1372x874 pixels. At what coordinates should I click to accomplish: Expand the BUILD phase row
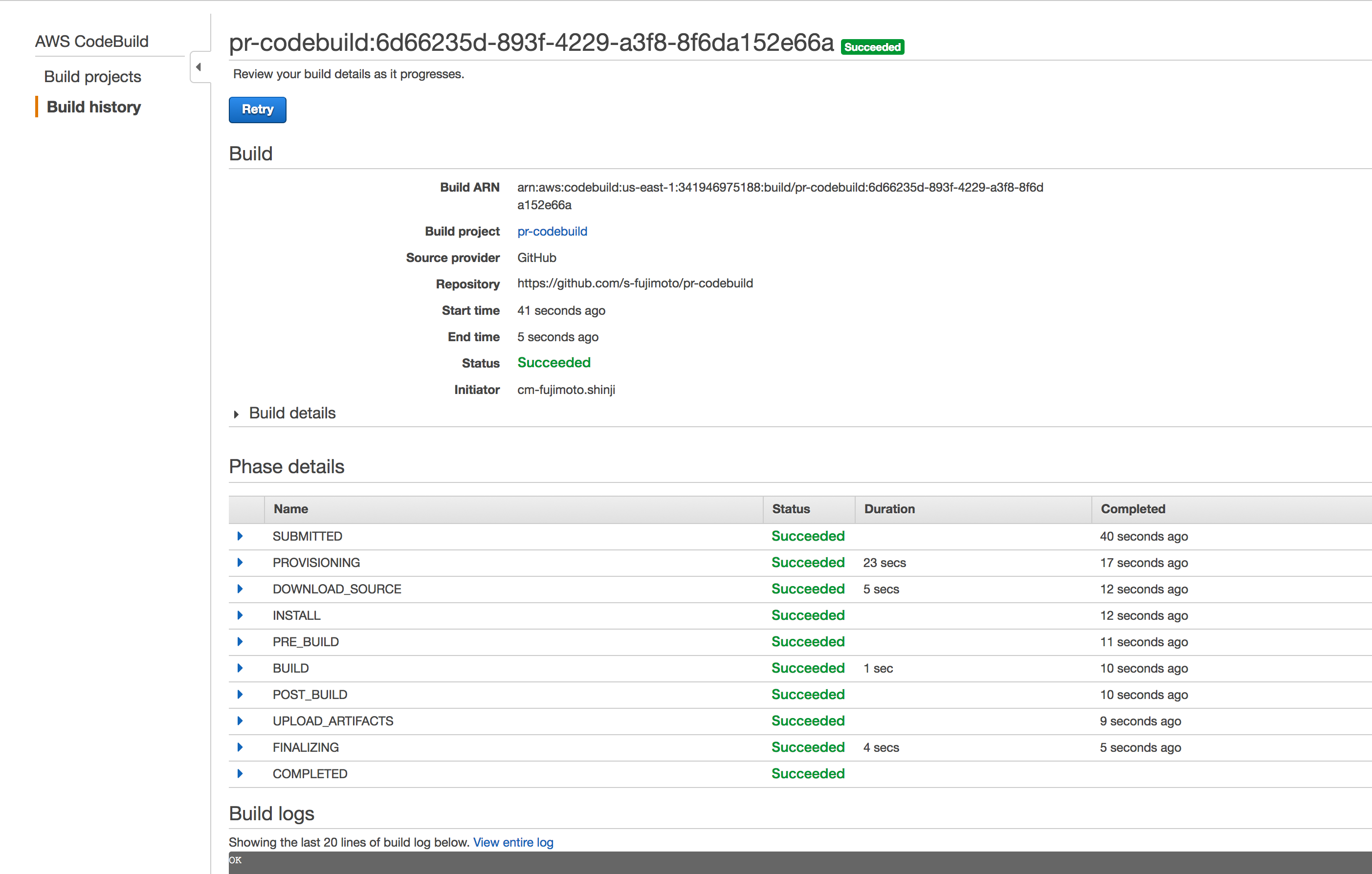[240, 668]
